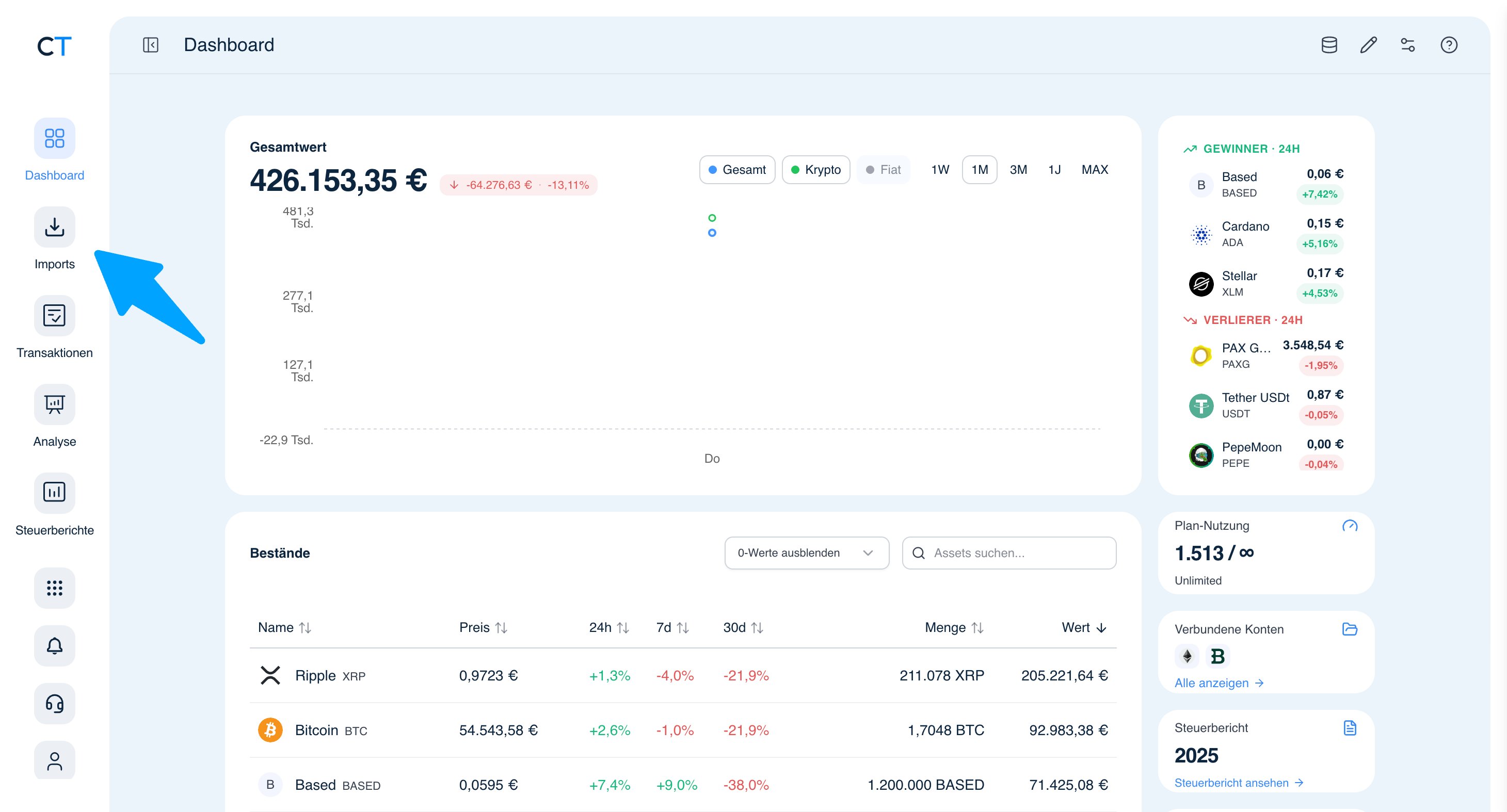The image size is (1507, 812).
Task: Open notifications bell icon
Action: [54, 645]
